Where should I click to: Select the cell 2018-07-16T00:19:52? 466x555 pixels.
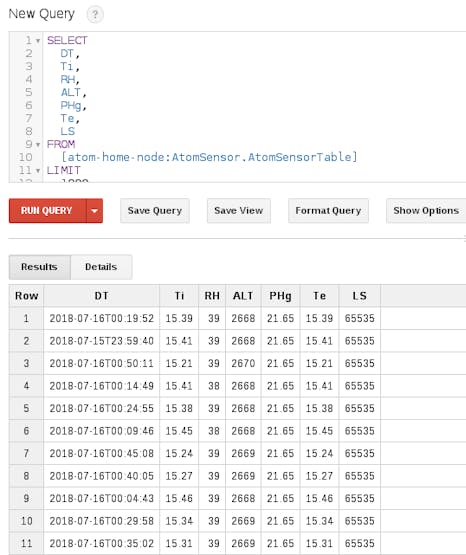tap(102, 318)
